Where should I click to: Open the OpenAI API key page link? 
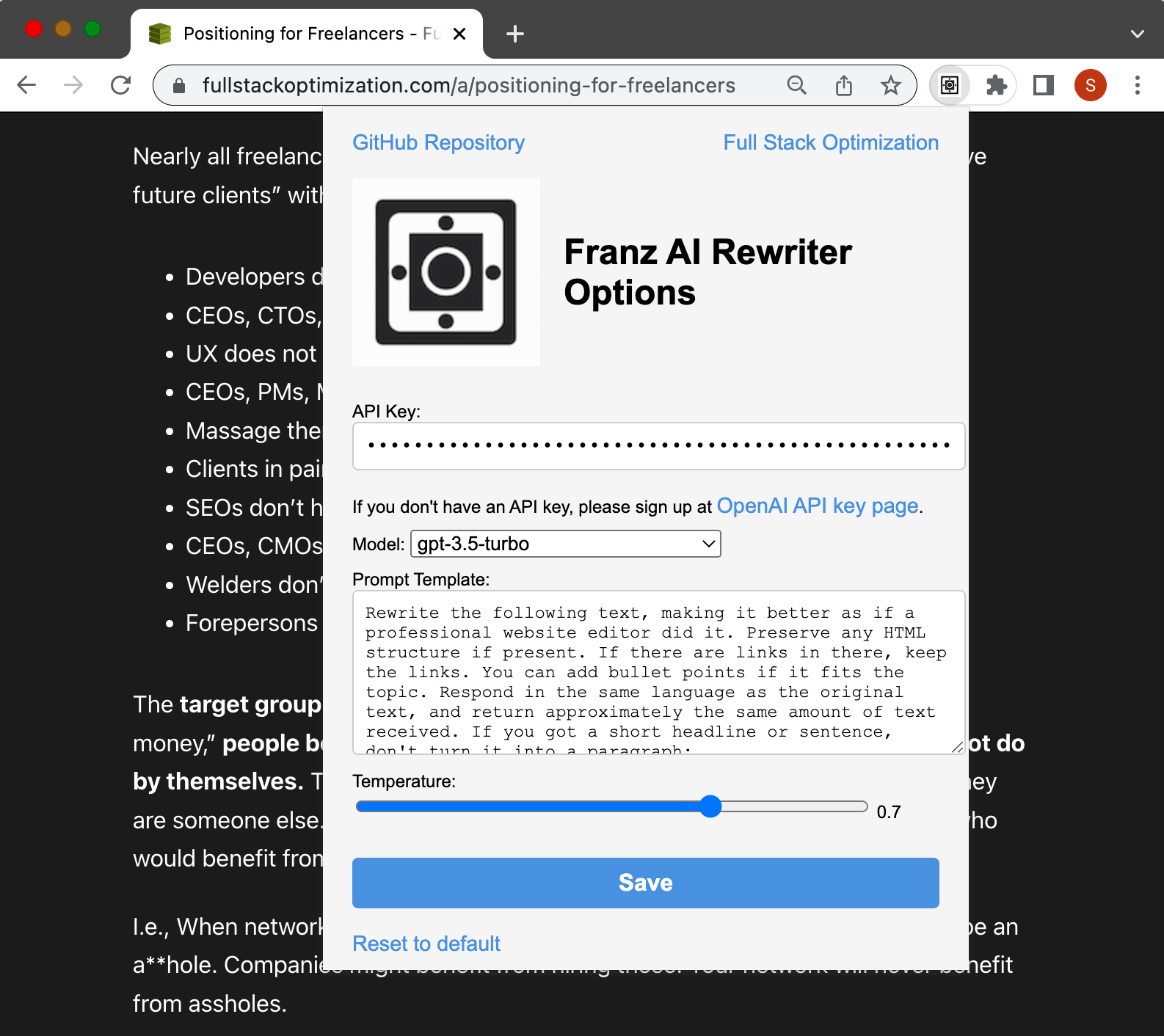(x=818, y=506)
